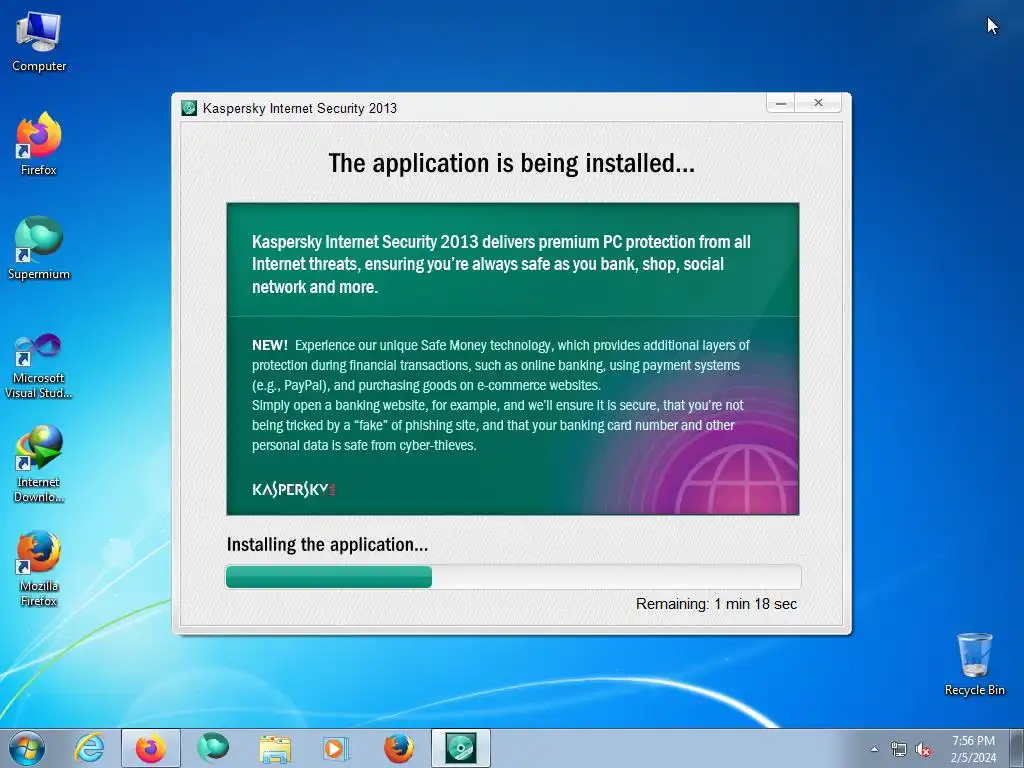The width and height of the screenshot is (1024, 768).
Task: Click the Show desktop strip
Action: [x=1017, y=748]
